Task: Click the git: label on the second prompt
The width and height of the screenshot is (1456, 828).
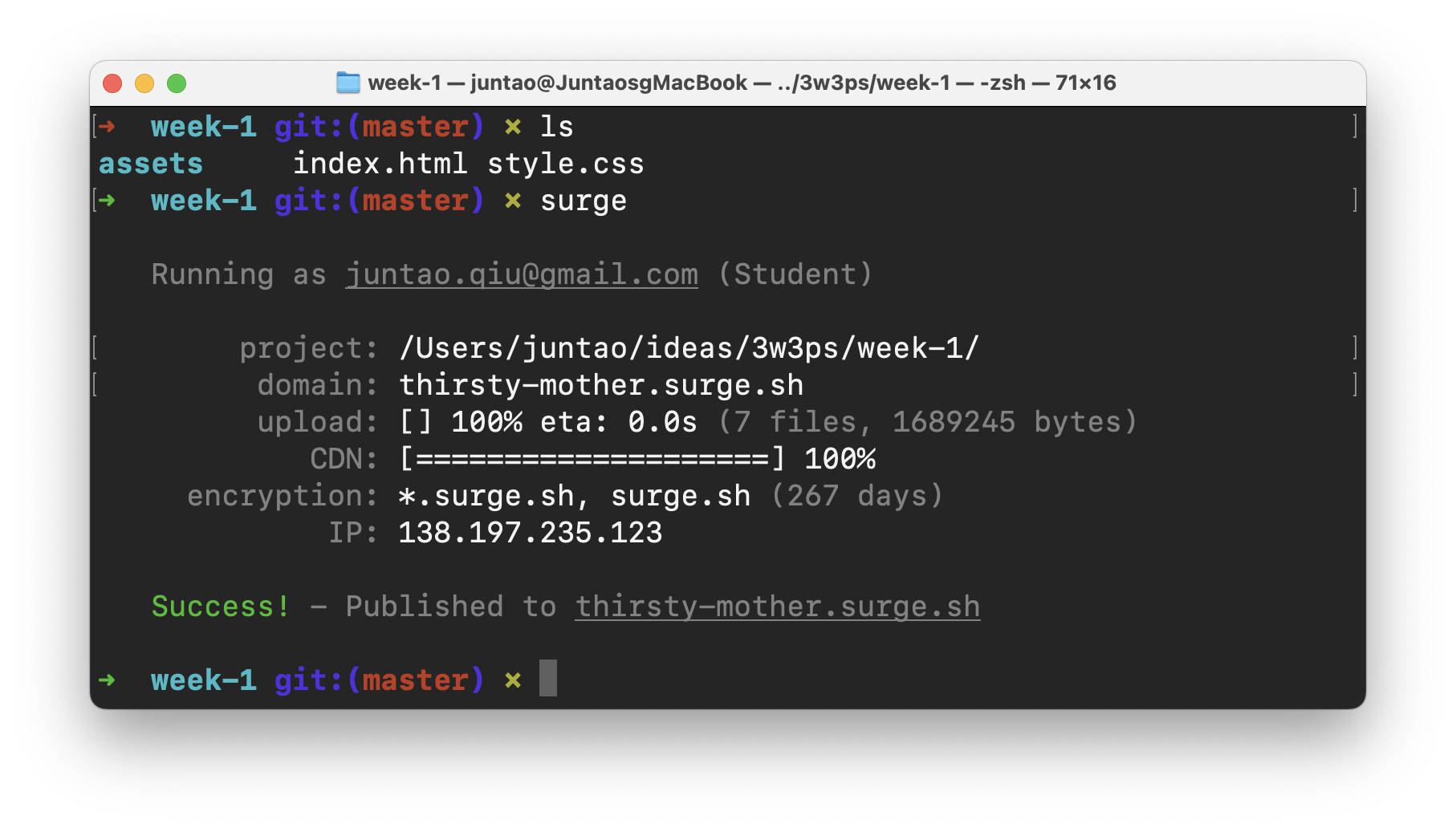Action: 308,201
